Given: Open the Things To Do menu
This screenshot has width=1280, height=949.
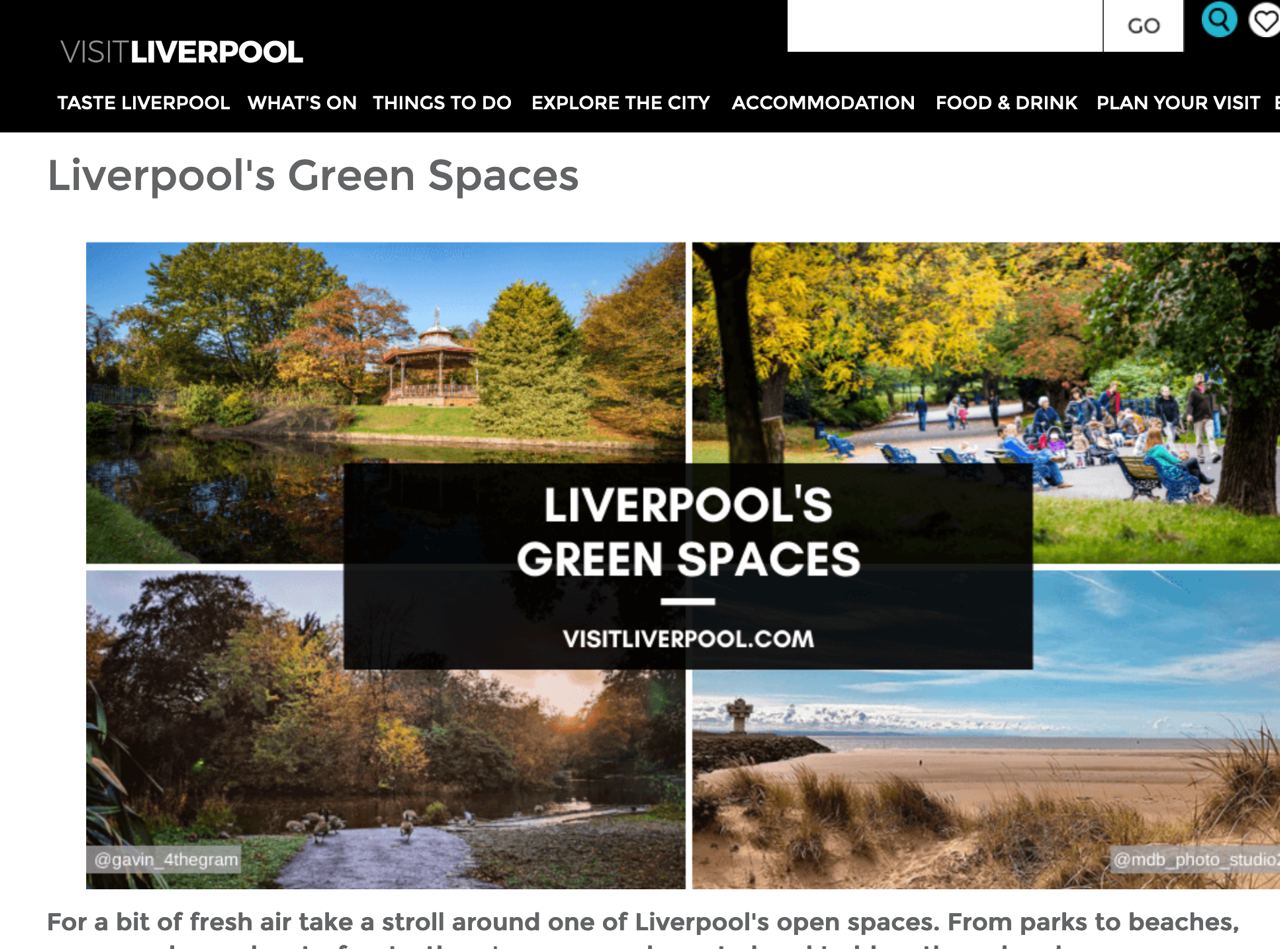Looking at the screenshot, I should [442, 102].
